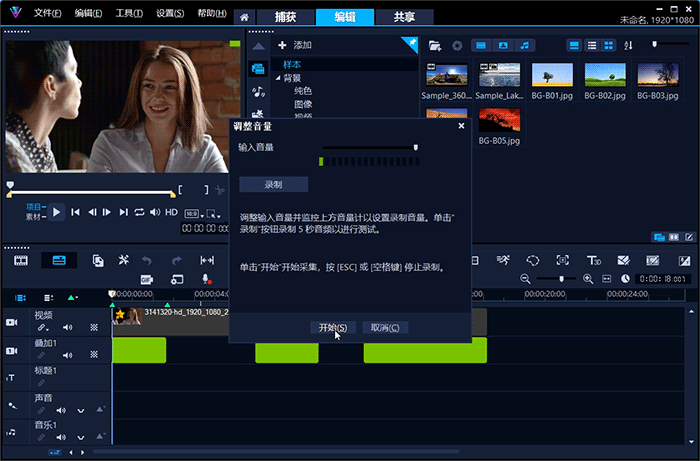Adjust the timeline zoom slider
This screenshot has height=461, width=700.
(x=561, y=279)
